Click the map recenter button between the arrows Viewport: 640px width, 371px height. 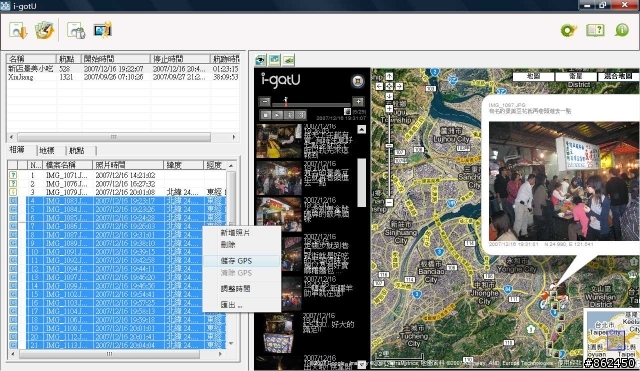pos(389,86)
